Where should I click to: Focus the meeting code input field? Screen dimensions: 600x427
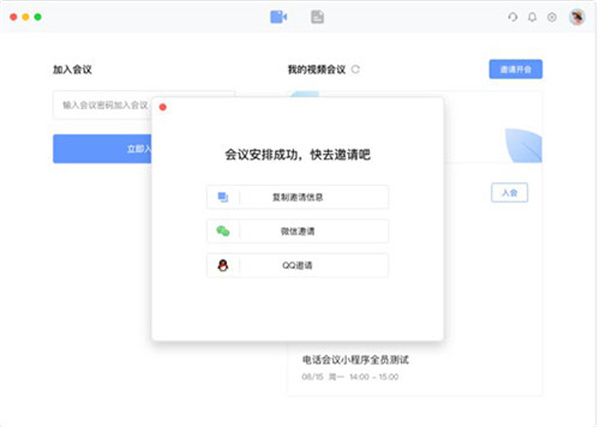tap(100, 105)
